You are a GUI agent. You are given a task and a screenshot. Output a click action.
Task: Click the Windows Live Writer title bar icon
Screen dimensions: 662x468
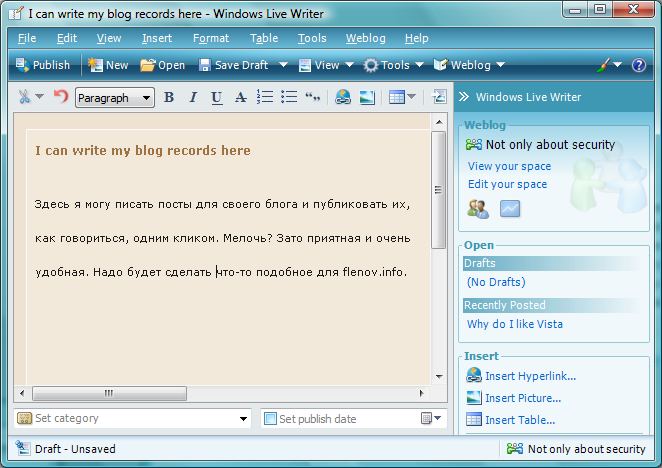16,13
